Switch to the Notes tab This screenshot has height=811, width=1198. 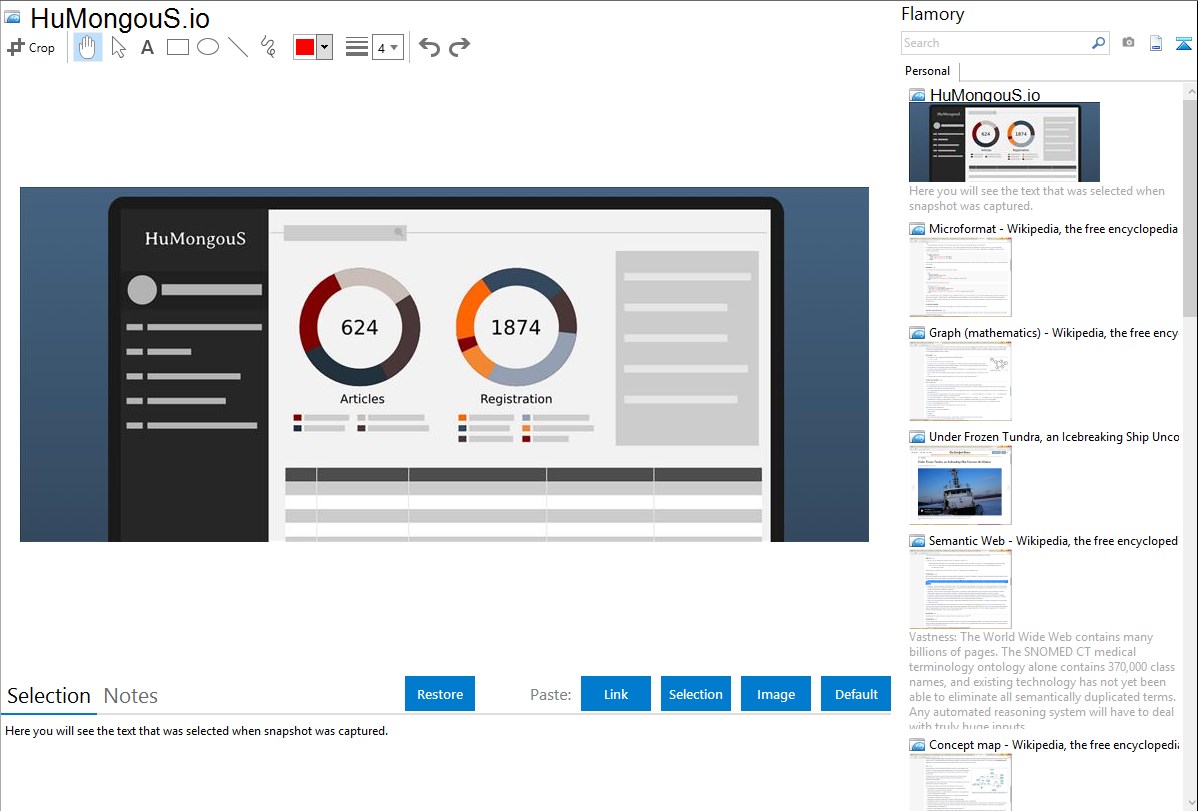(x=131, y=696)
